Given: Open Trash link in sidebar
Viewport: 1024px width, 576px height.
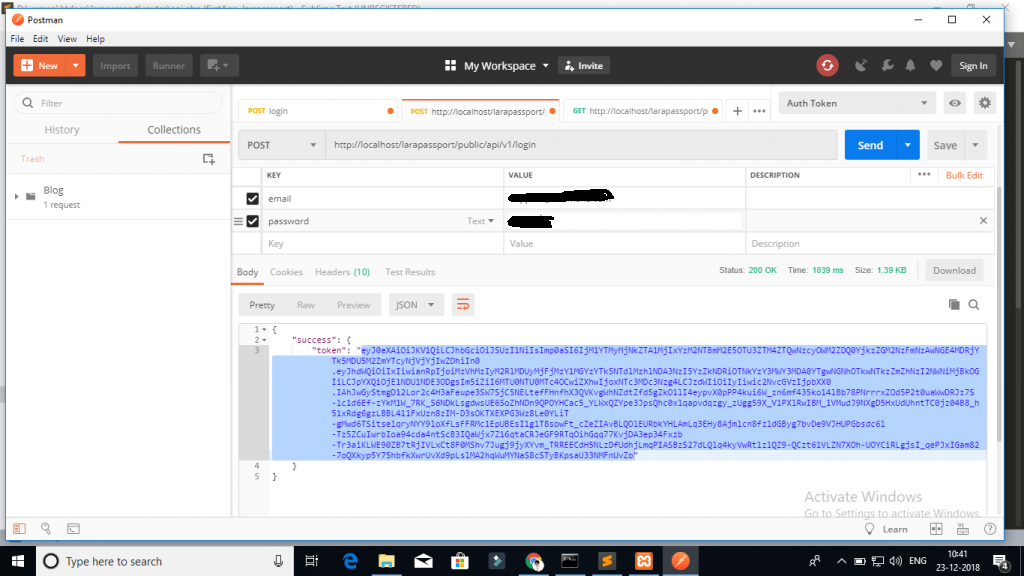Looking at the screenshot, I should [x=33, y=159].
